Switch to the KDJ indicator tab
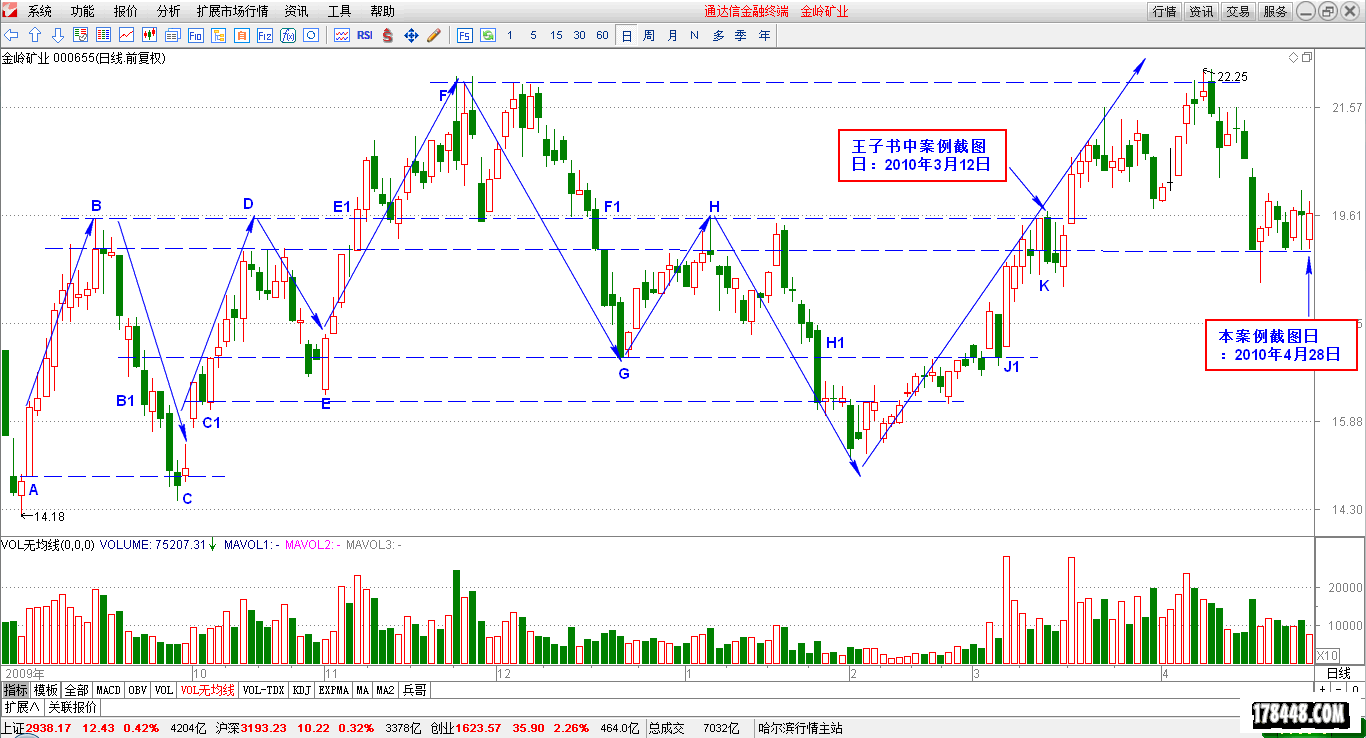This screenshot has height=738, width=1366. click(x=302, y=690)
